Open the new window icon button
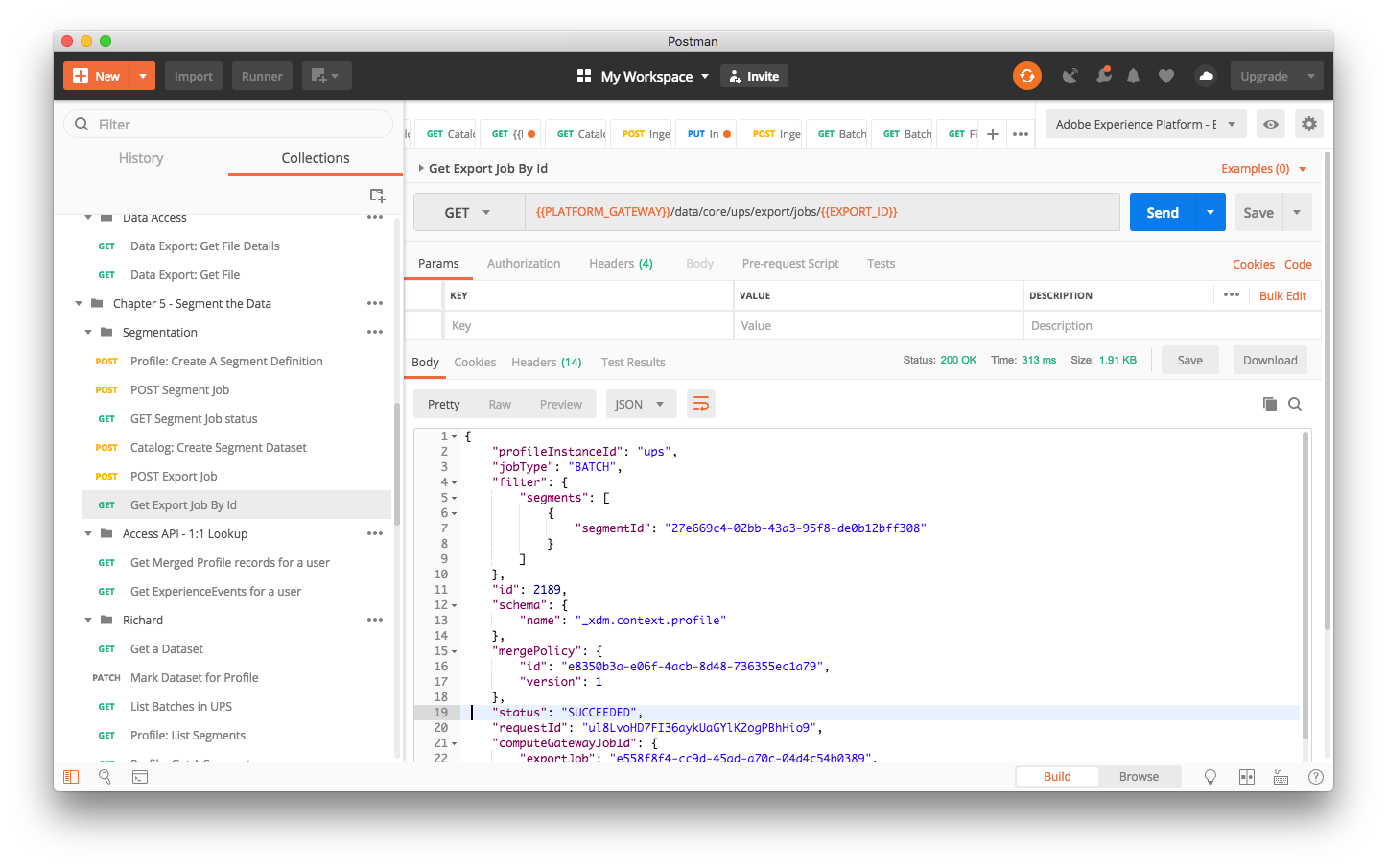Viewport: 1387px width, 868px height. (x=326, y=76)
